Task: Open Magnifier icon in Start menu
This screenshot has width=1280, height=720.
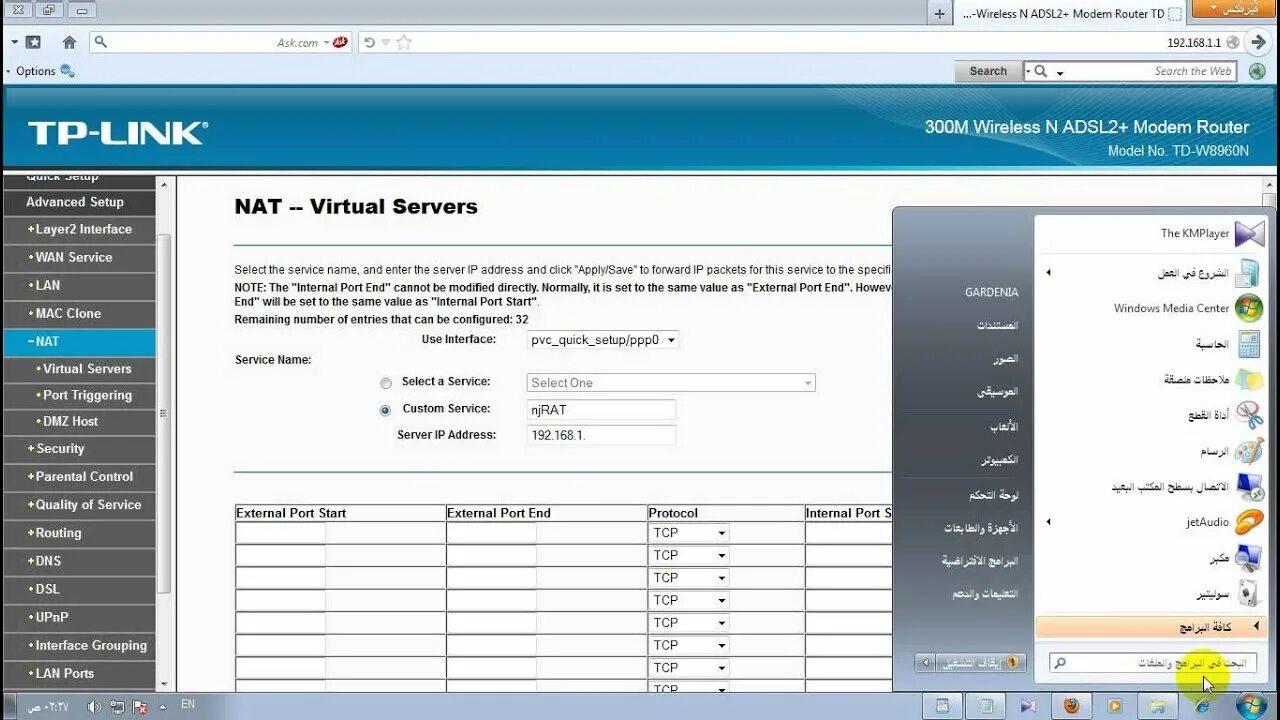Action: tap(1249, 558)
